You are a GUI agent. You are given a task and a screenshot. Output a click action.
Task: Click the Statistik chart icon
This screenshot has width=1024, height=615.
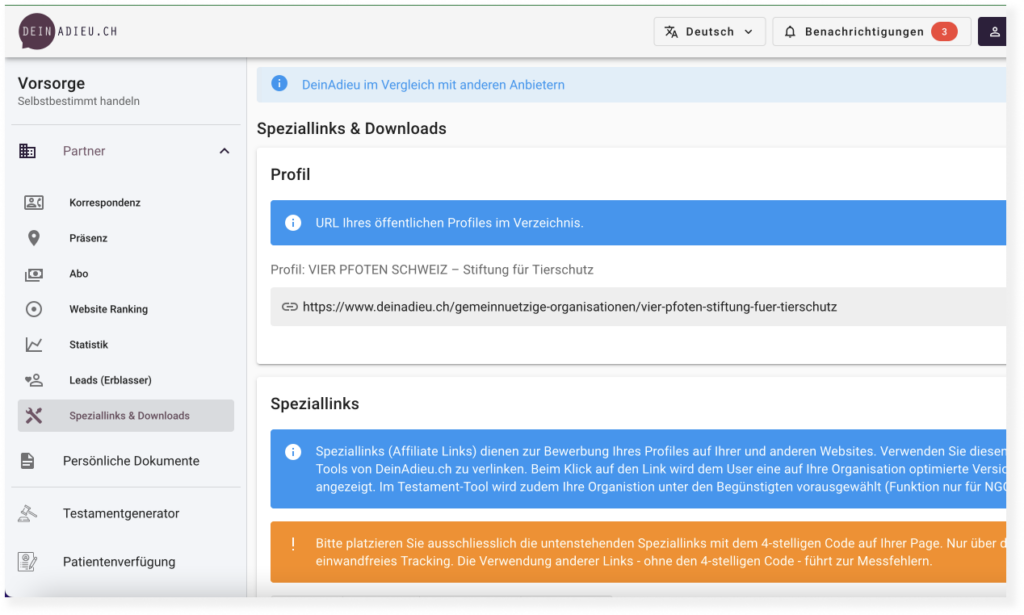pyautogui.click(x=34, y=345)
